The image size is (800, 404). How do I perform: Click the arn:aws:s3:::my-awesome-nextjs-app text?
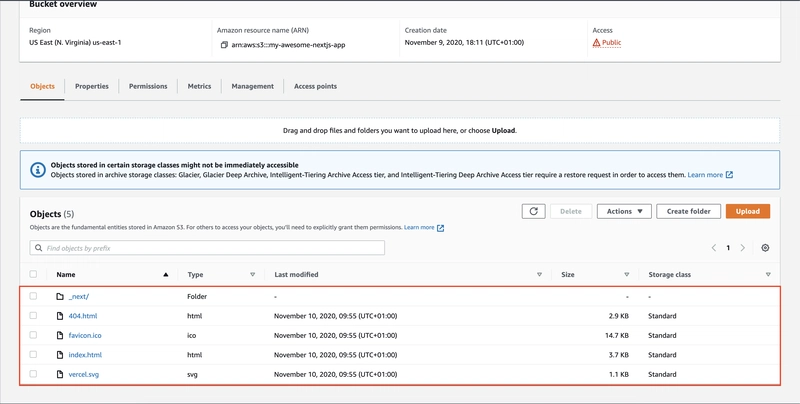point(288,45)
